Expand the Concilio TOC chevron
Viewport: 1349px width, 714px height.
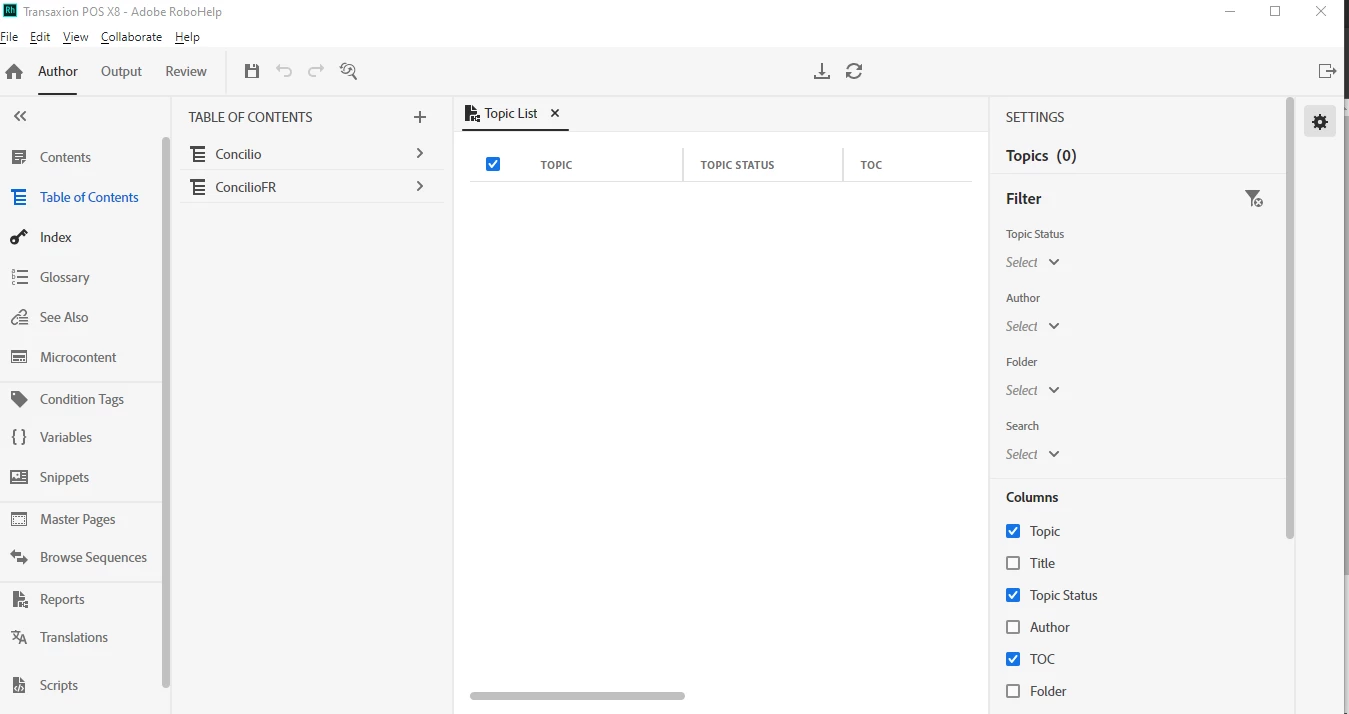[420, 153]
